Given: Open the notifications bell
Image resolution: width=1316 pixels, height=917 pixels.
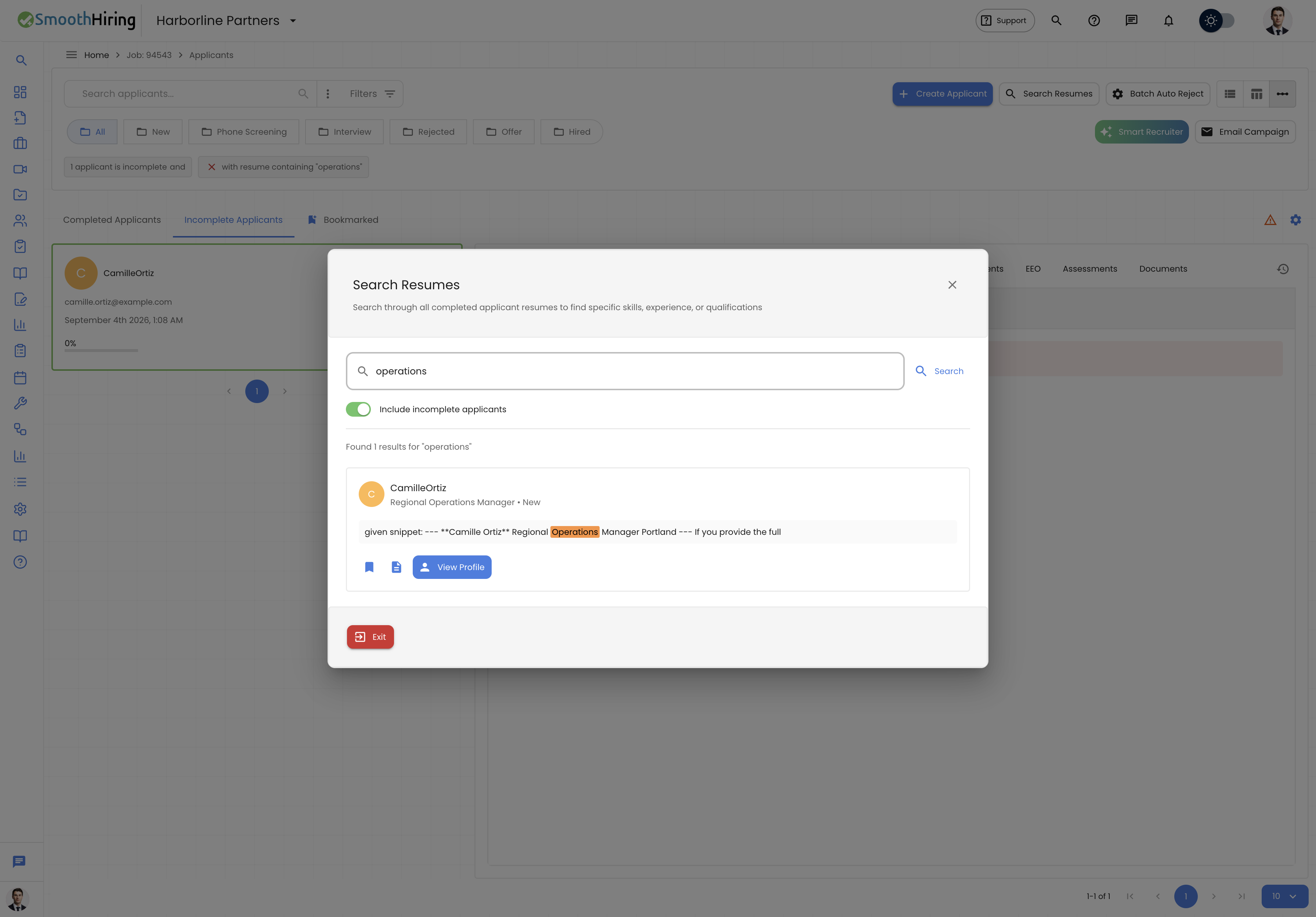Looking at the screenshot, I should click(x=1168, y=21).
